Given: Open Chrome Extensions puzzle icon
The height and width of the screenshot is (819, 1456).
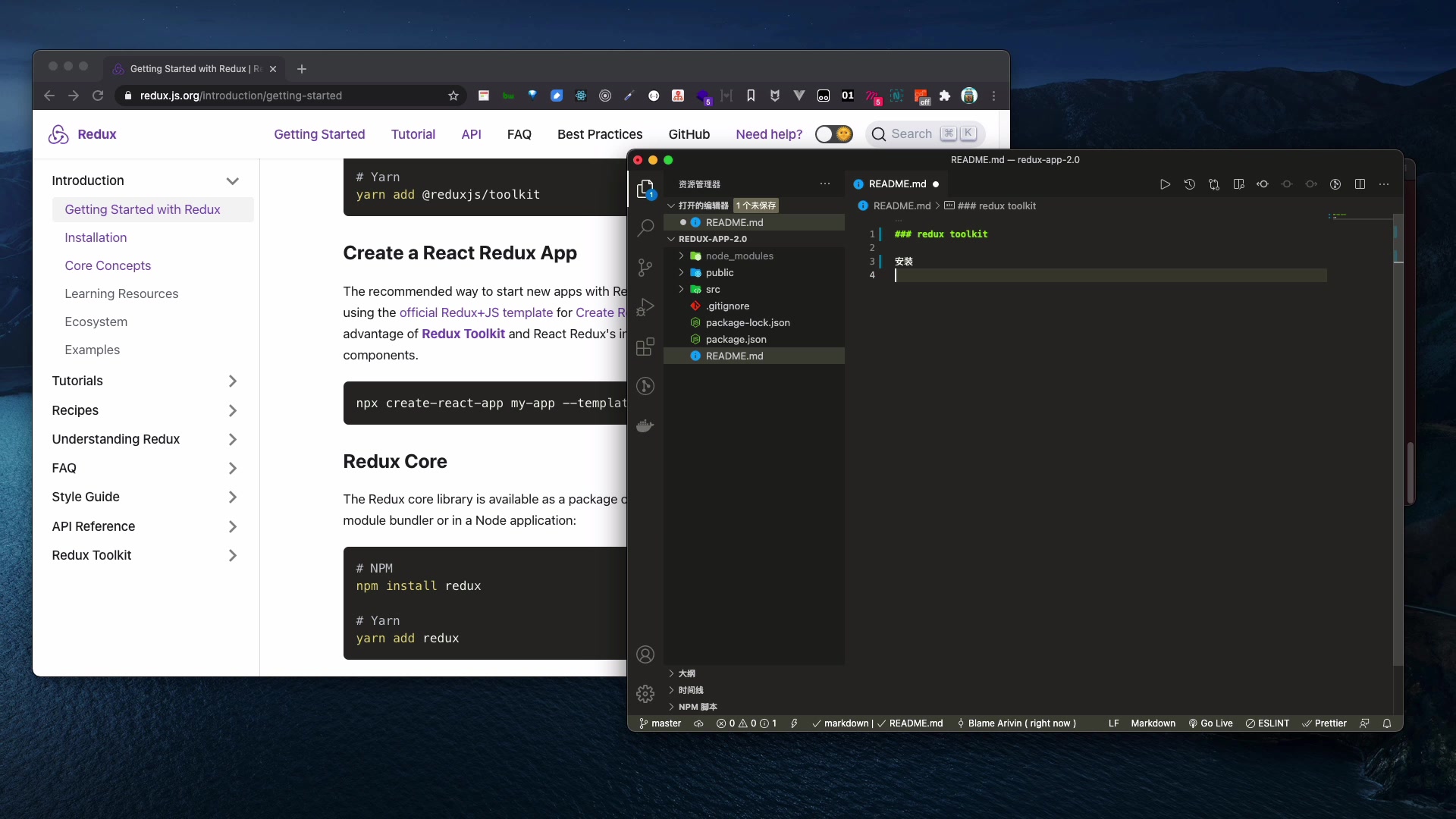Looking at the screenshot, I should click(945, 96).
